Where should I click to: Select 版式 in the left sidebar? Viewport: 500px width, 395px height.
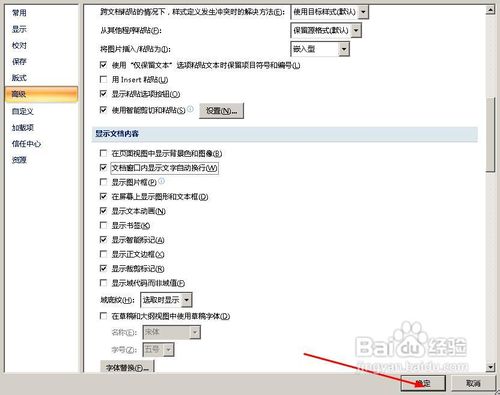coord(19,78)
